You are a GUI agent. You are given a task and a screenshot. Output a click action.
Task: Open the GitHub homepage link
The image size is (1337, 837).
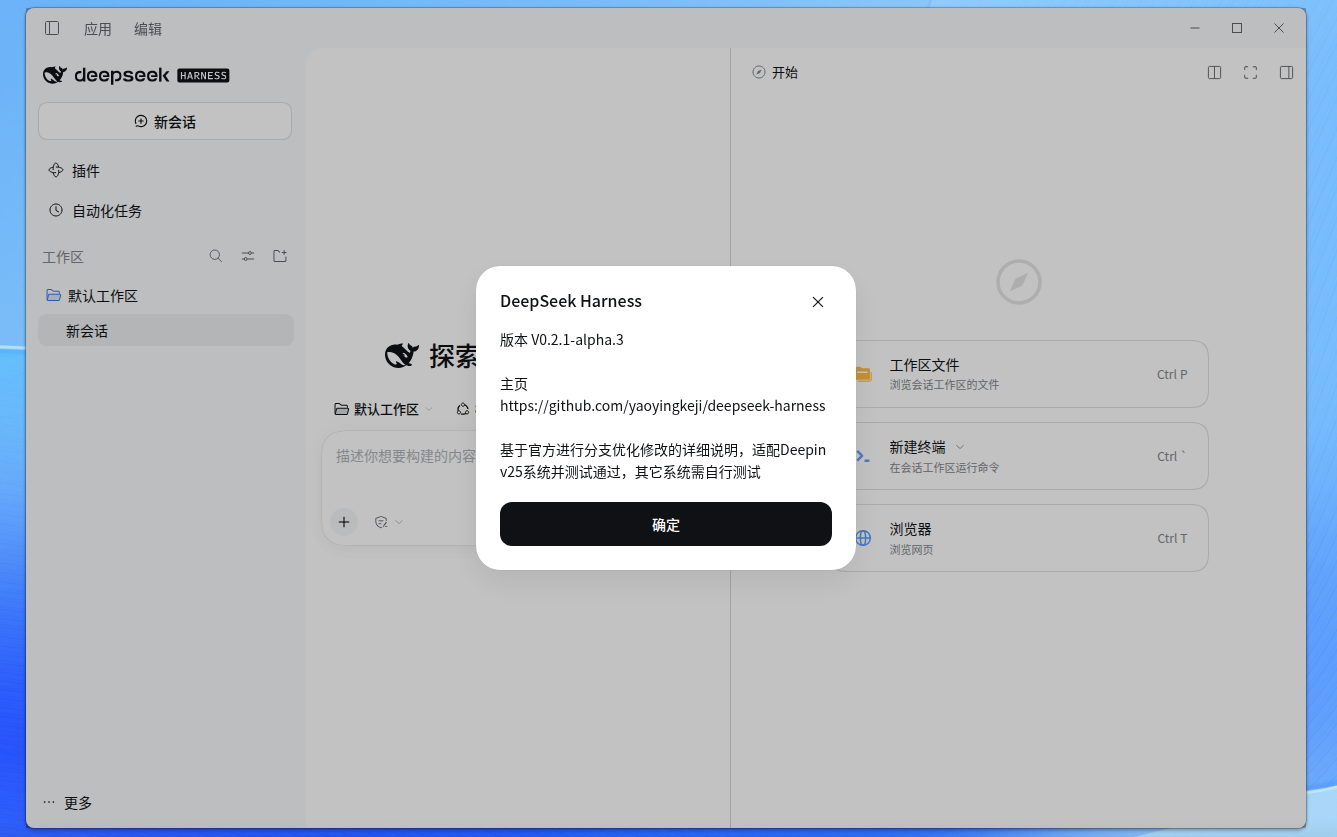coord(663,406)
